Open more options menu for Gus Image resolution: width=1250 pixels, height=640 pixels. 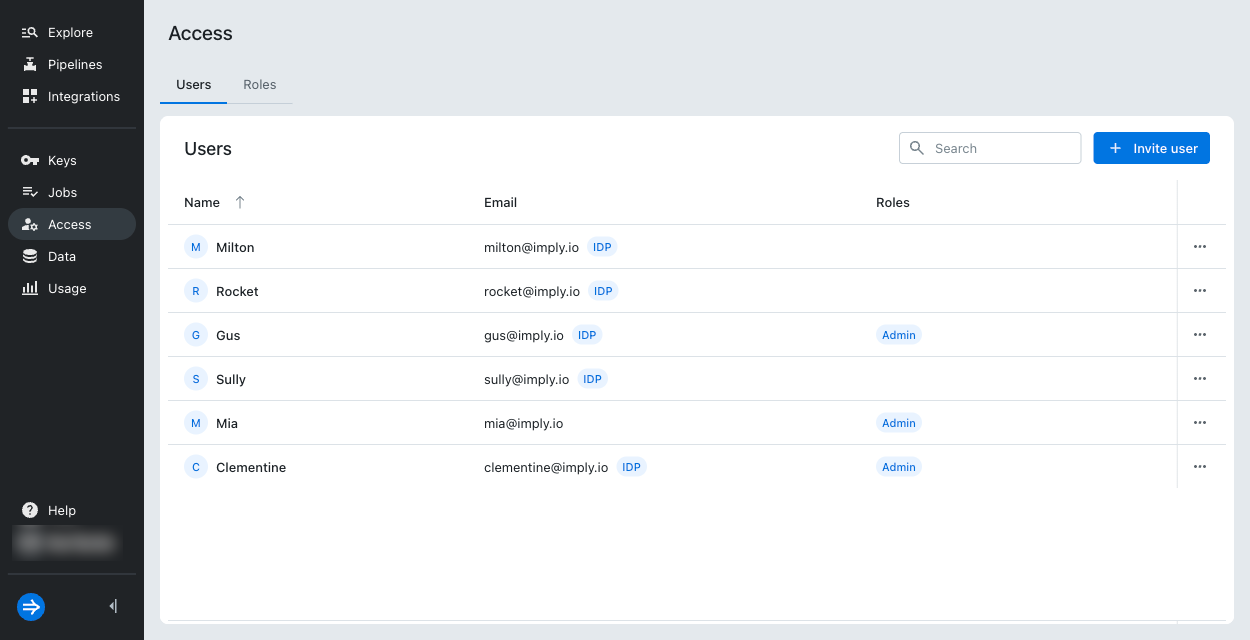tap(1200, 335)
